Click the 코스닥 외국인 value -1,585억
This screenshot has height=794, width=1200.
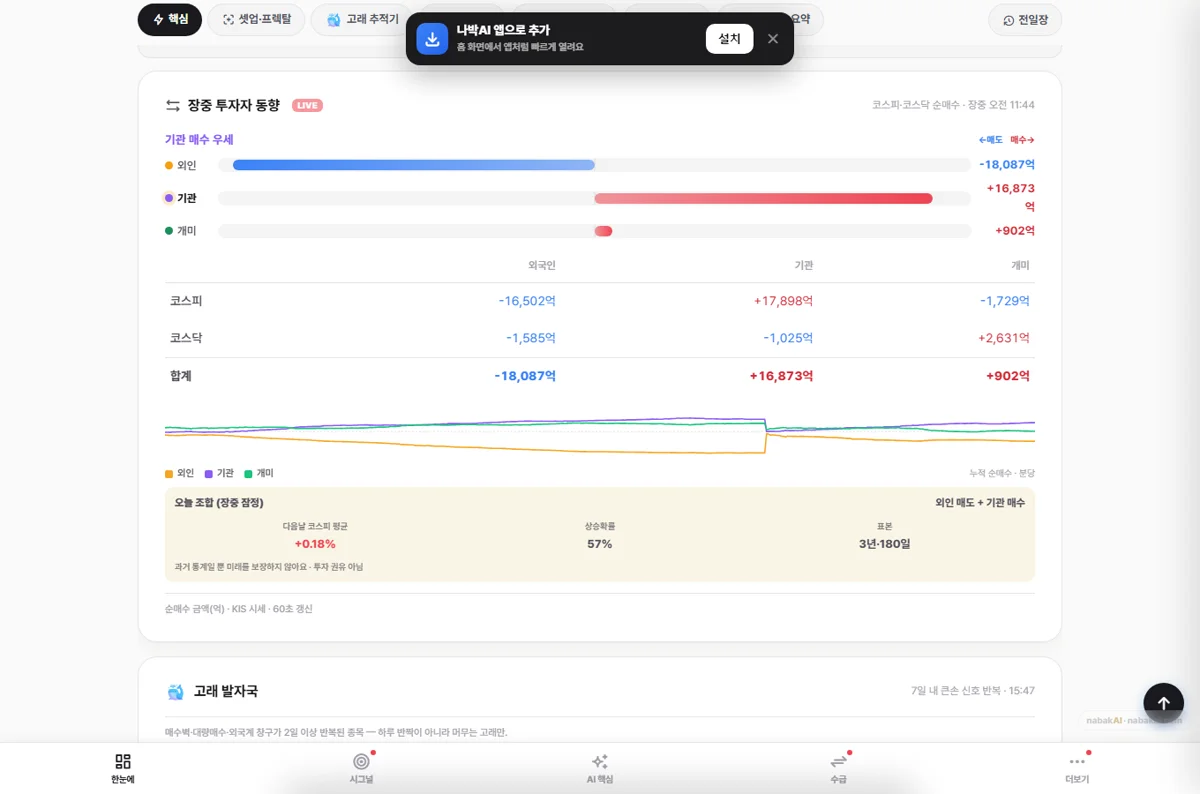(x=530, y=338)
